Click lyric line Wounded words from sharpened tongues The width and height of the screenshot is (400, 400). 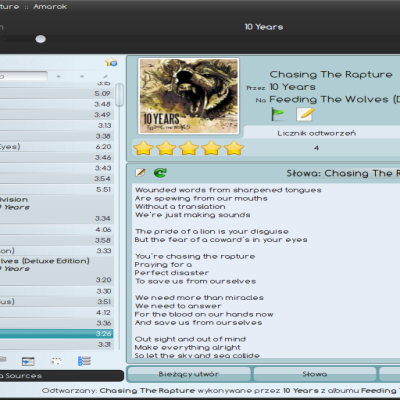tap(228, 190)
